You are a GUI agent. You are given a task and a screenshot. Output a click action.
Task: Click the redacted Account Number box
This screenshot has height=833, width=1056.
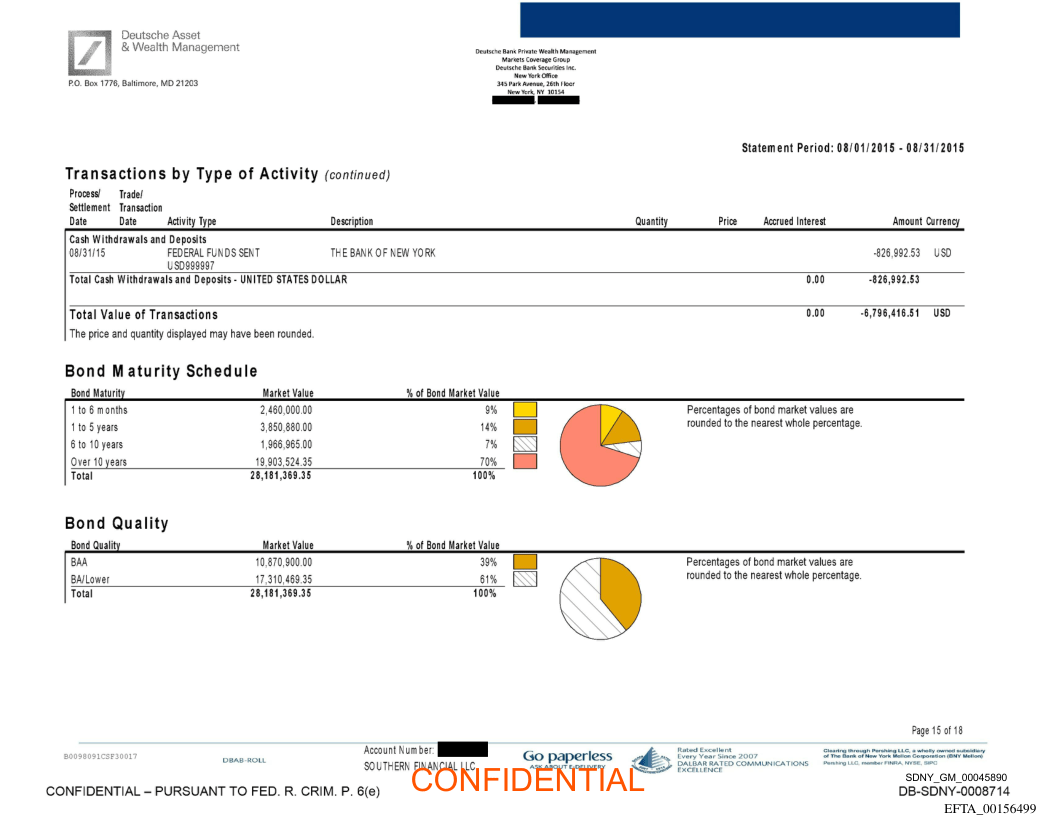pos(462,749)
